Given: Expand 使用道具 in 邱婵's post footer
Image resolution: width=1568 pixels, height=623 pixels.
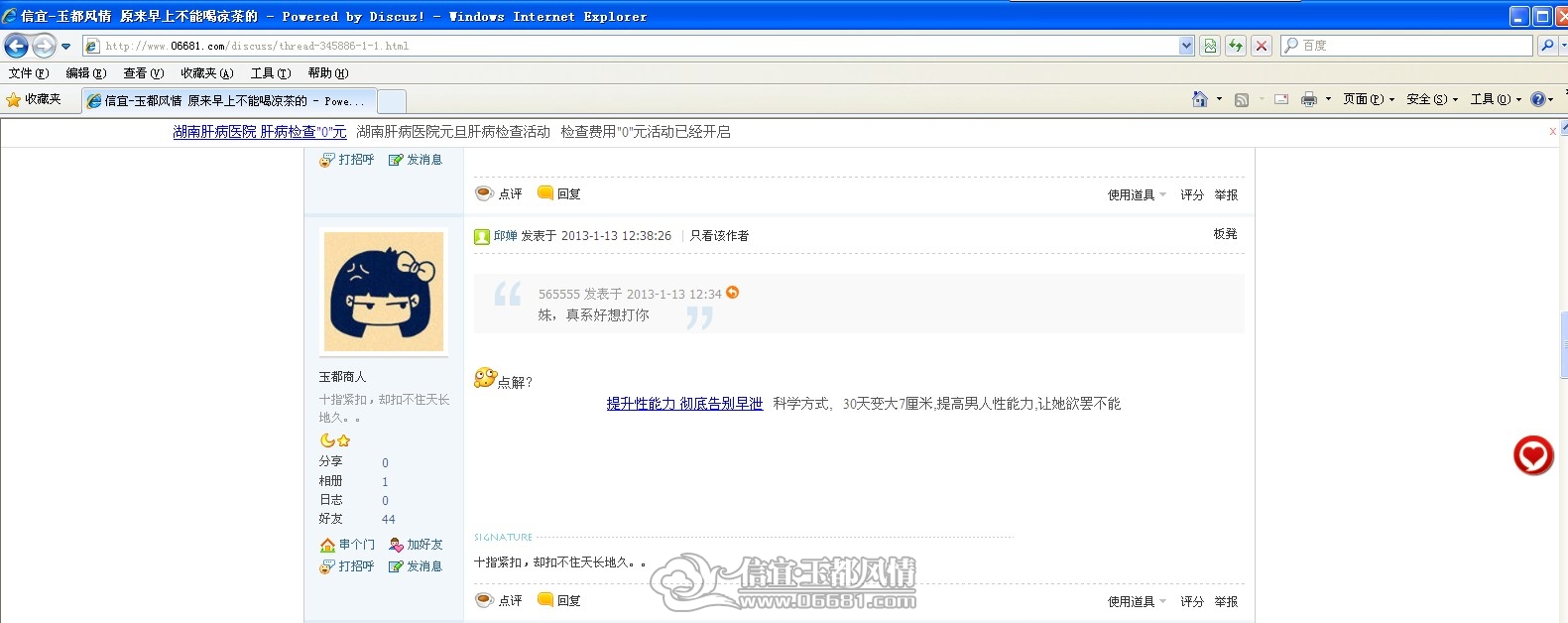Looking at the screenshot, I should point(1137,602).
